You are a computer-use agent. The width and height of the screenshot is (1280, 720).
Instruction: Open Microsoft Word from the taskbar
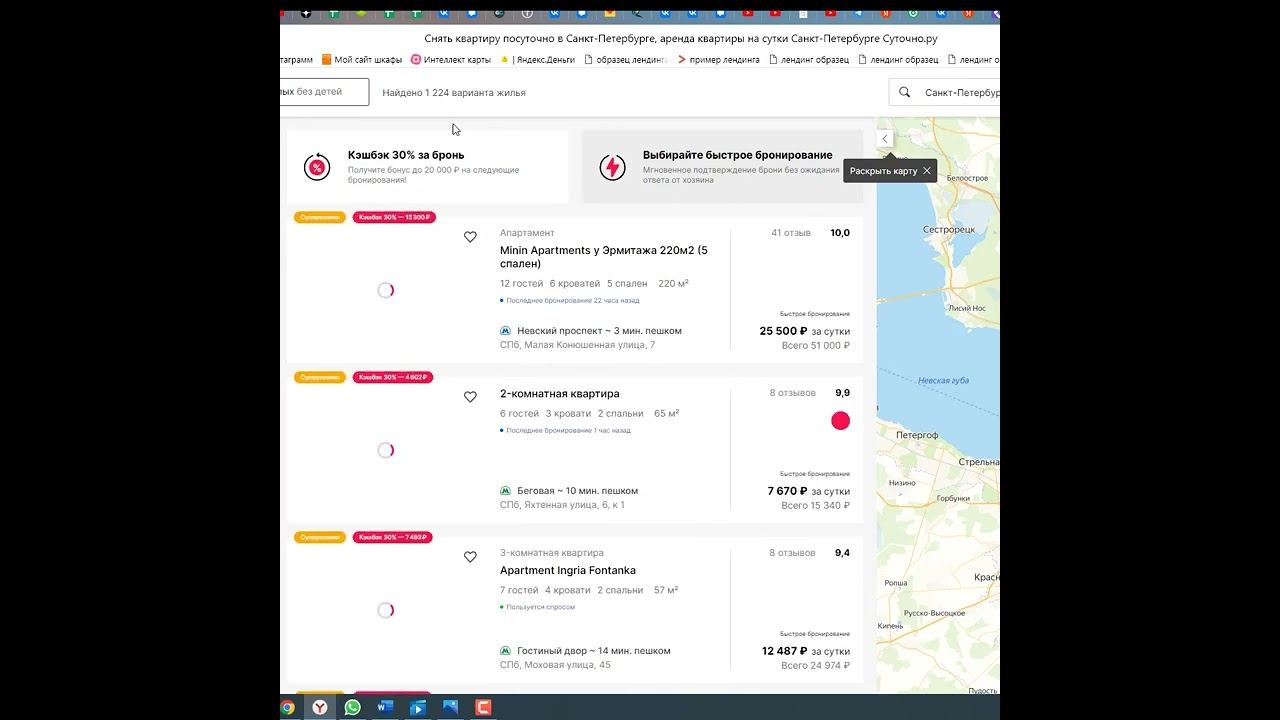click(385, 707)
